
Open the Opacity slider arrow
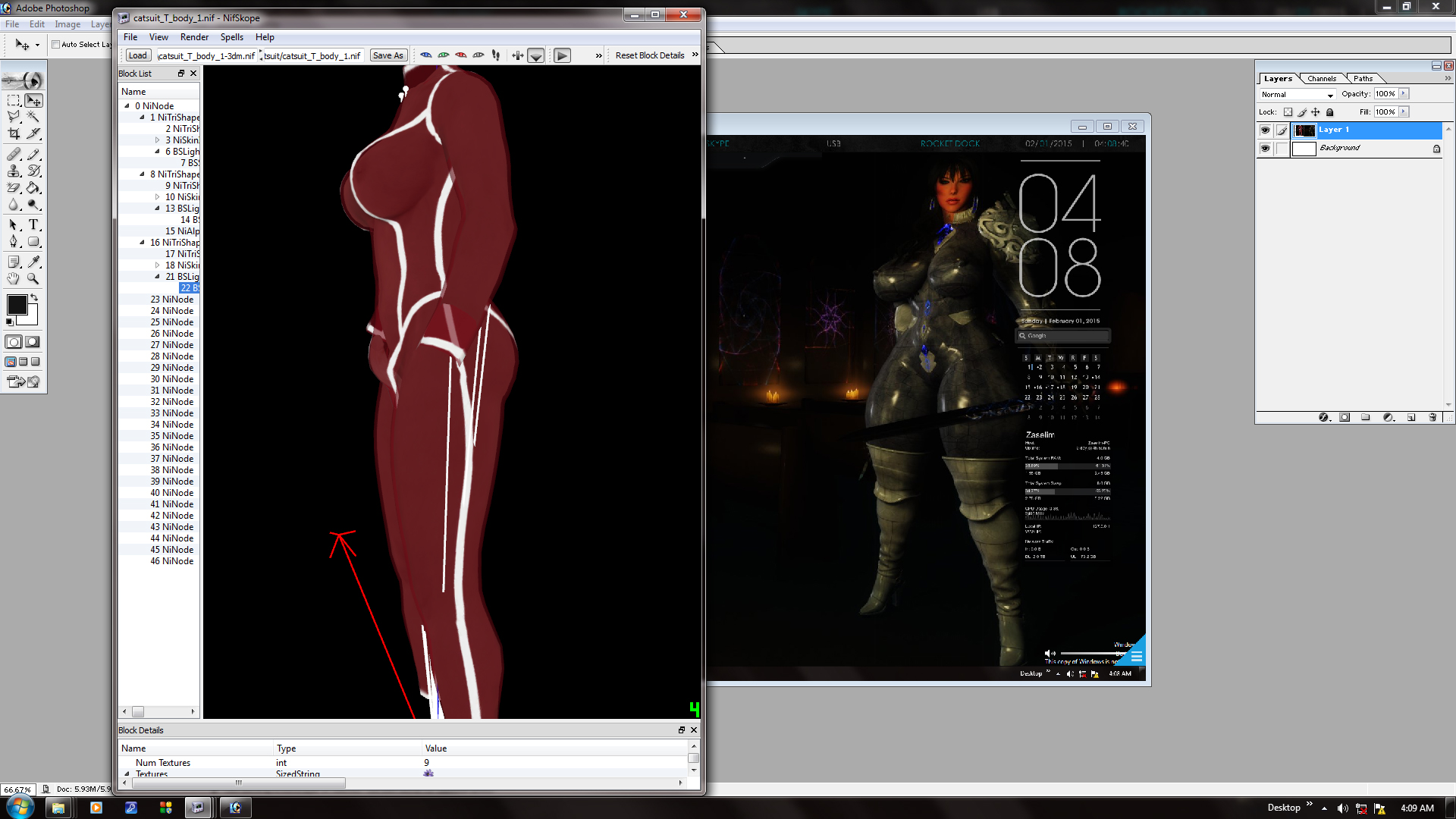[x=1404, y=94]
